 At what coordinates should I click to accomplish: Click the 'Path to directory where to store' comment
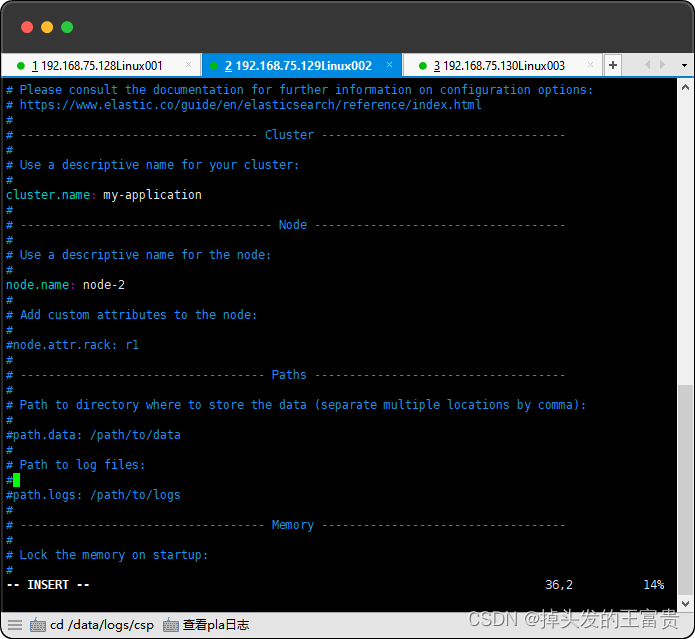click(x=296, y=405)
